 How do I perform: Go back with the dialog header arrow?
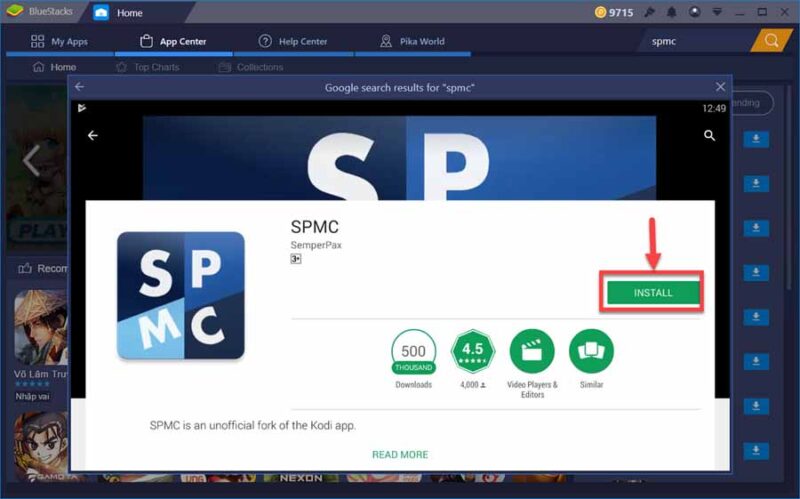pos(80,87)
